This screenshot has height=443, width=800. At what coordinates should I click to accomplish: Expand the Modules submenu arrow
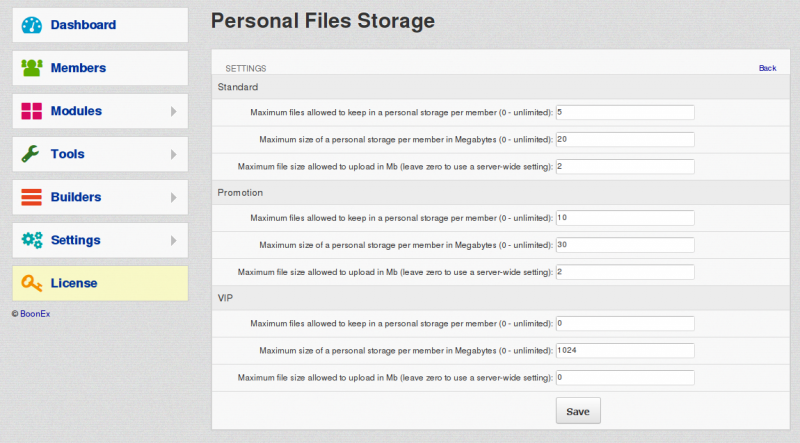tap(173, 111)
